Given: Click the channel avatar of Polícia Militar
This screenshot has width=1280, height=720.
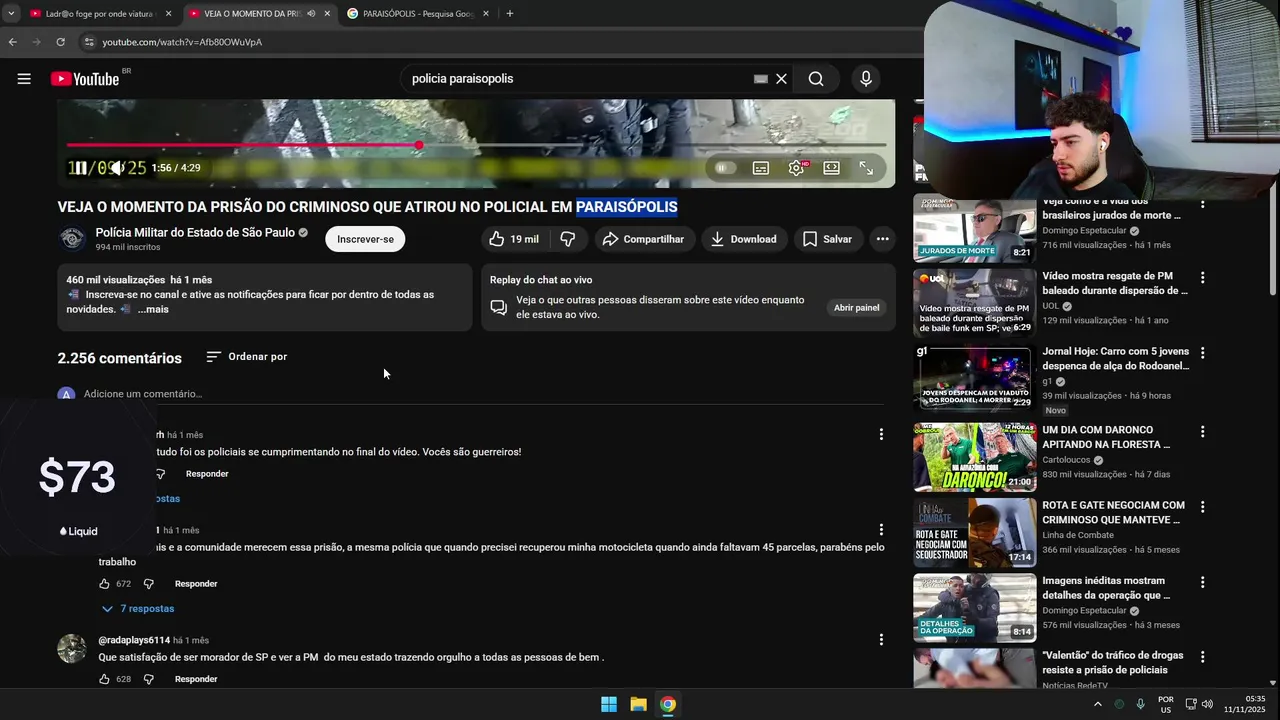Looking at the screenshot, I should (x=72, y=239).
